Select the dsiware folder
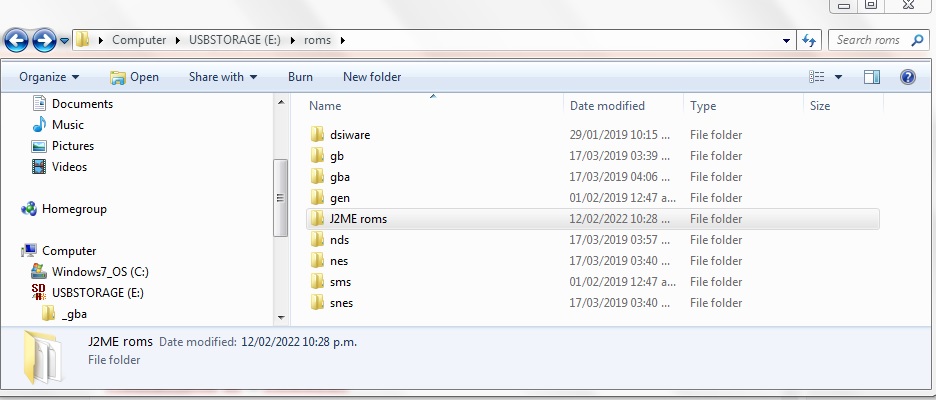Screen dimensions: 936x400 pos(350,134)
